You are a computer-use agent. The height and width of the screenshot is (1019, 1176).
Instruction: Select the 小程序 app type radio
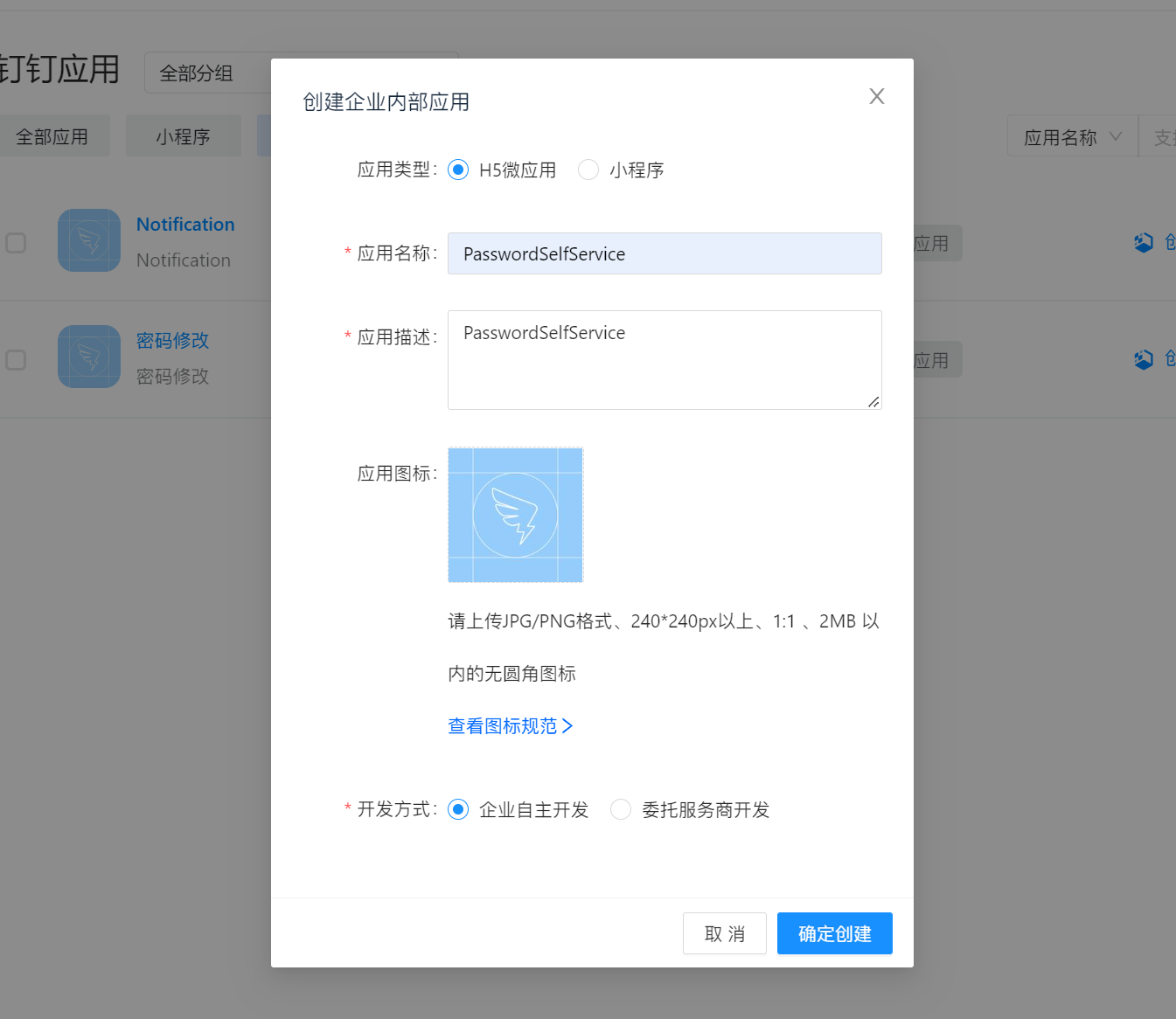pos(588,170)
